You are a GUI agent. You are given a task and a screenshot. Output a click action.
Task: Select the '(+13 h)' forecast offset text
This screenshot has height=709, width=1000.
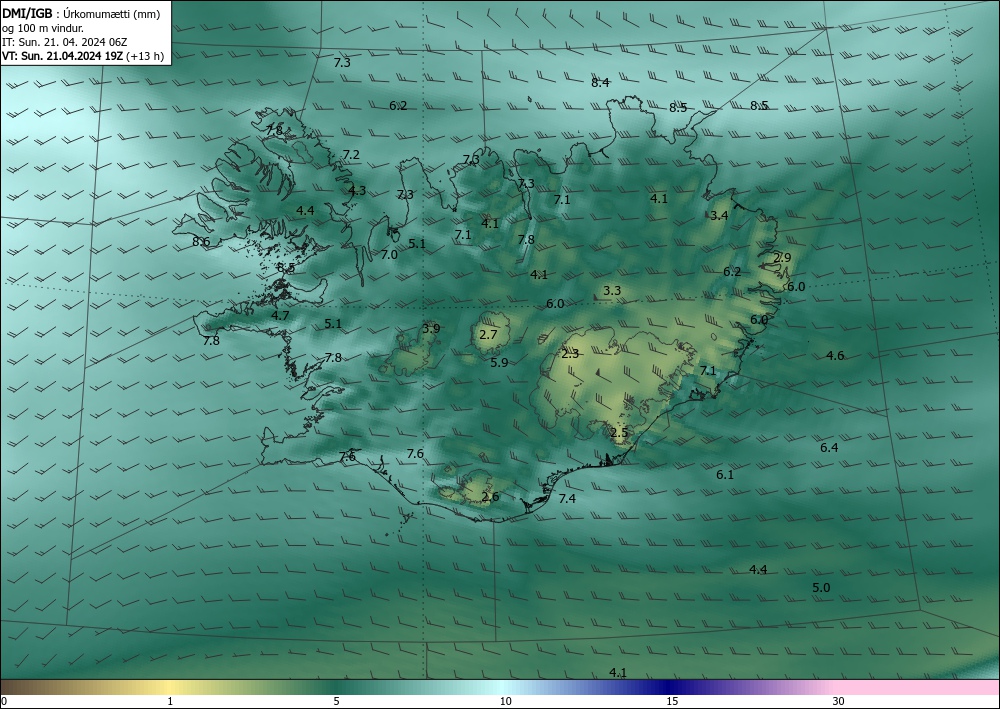click(145, 56)
